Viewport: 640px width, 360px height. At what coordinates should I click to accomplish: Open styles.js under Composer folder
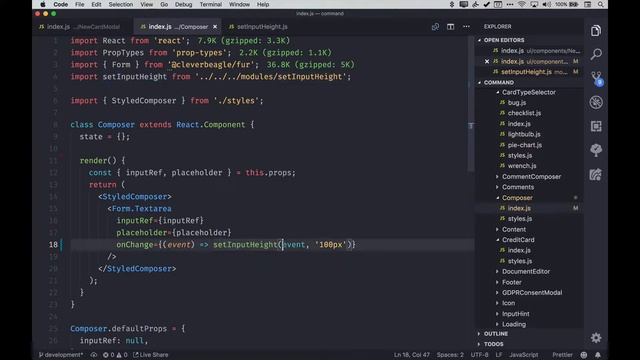coord(520,219)
